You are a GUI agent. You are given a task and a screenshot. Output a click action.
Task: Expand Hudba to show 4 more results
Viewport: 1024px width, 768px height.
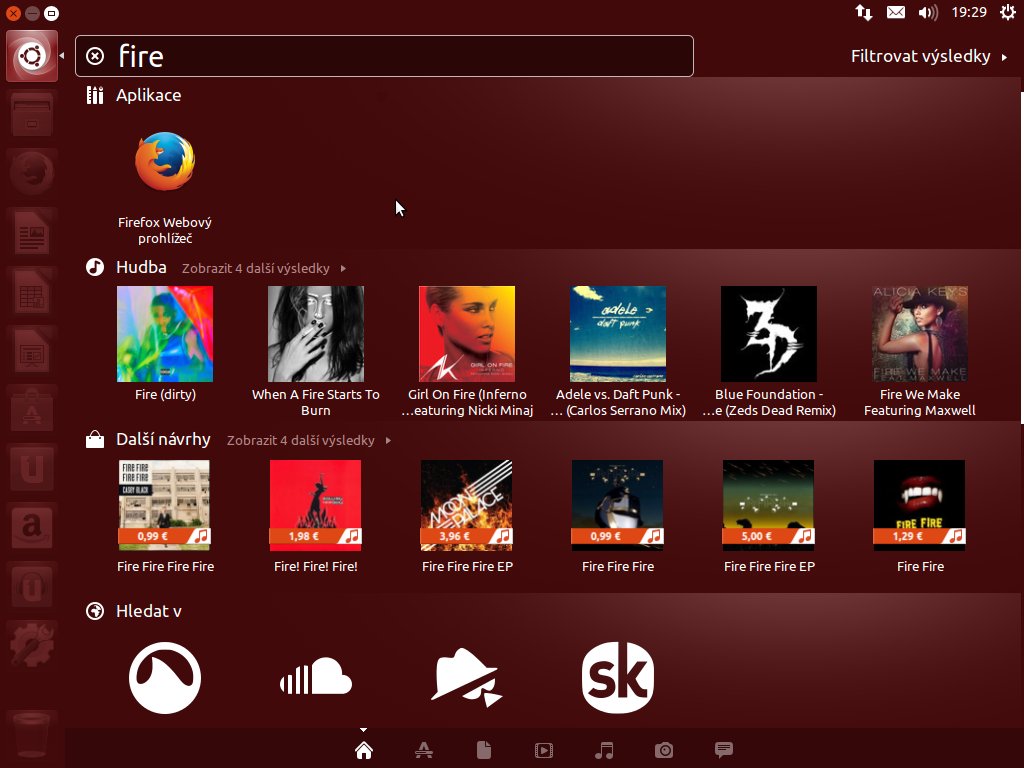pos(264,268)
